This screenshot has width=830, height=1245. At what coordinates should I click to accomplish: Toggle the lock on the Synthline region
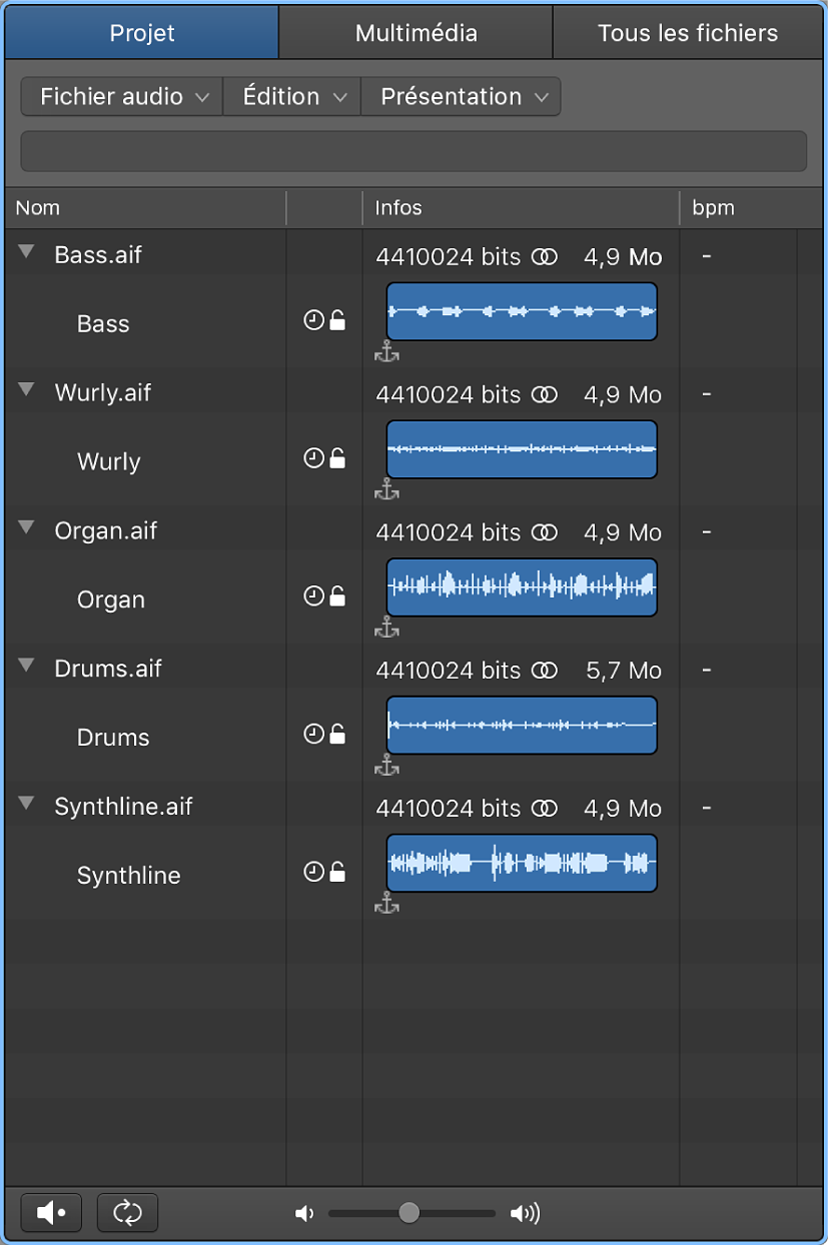[x=338, y=871]
